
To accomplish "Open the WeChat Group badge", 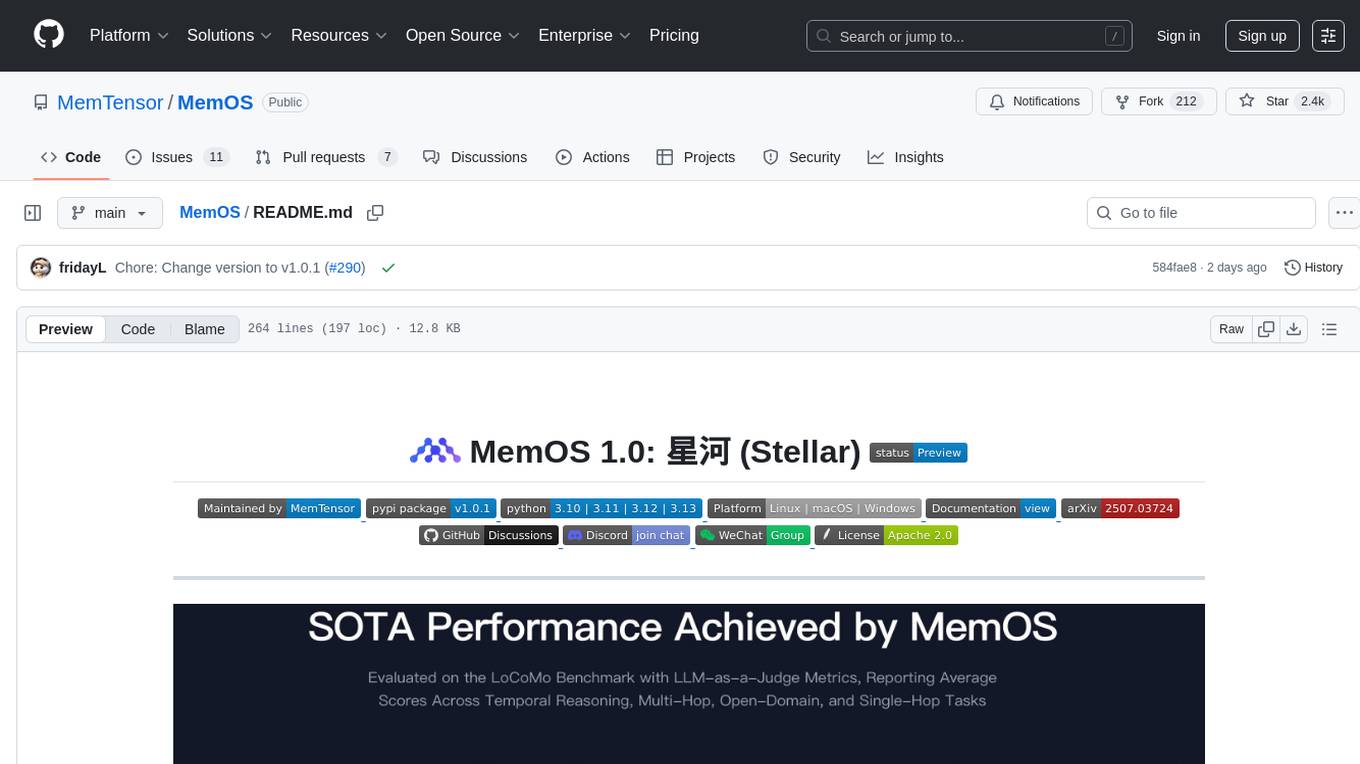I will click(752, 535).
